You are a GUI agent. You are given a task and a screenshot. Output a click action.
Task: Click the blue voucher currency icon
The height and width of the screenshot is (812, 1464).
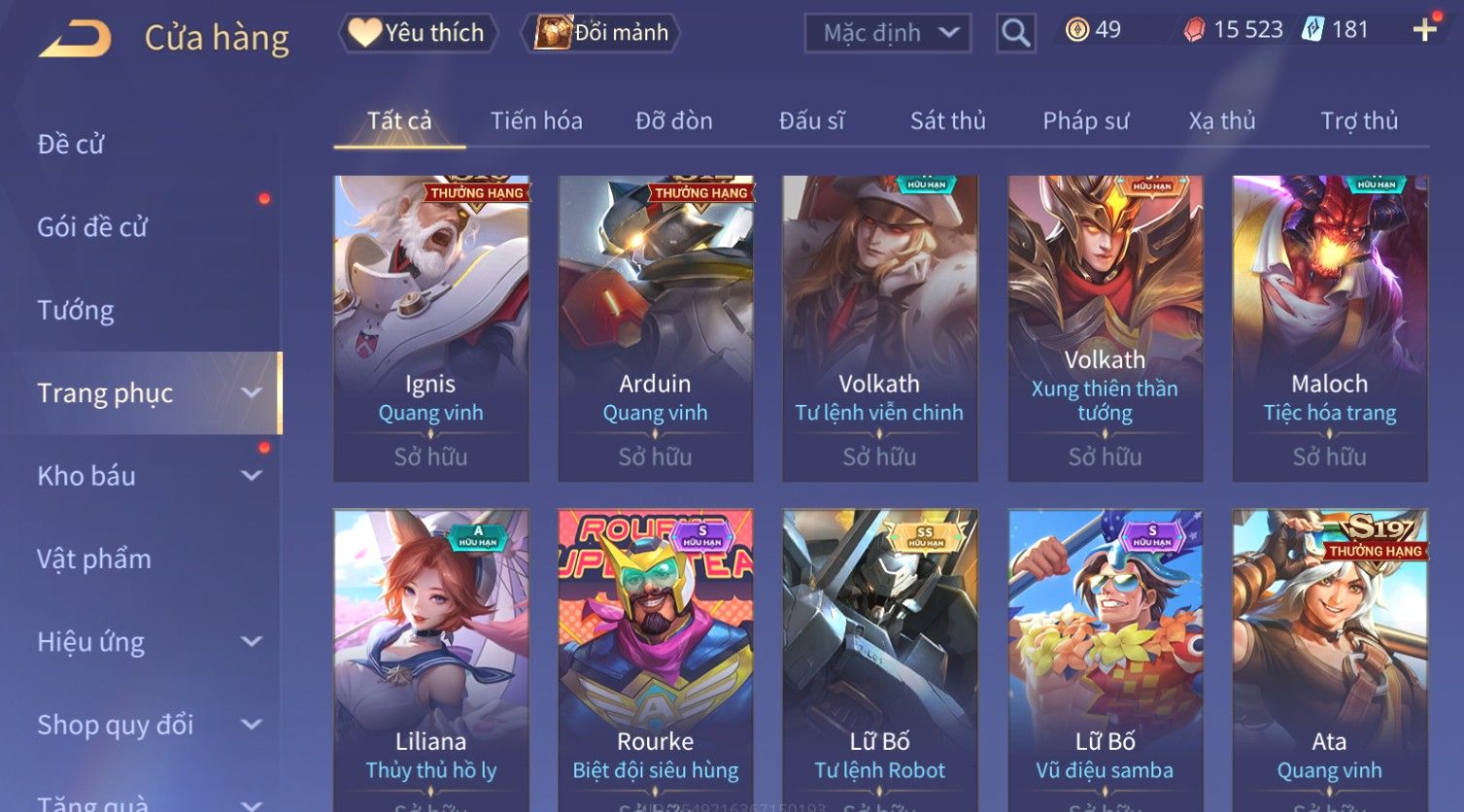click(x=1312, y=30)
